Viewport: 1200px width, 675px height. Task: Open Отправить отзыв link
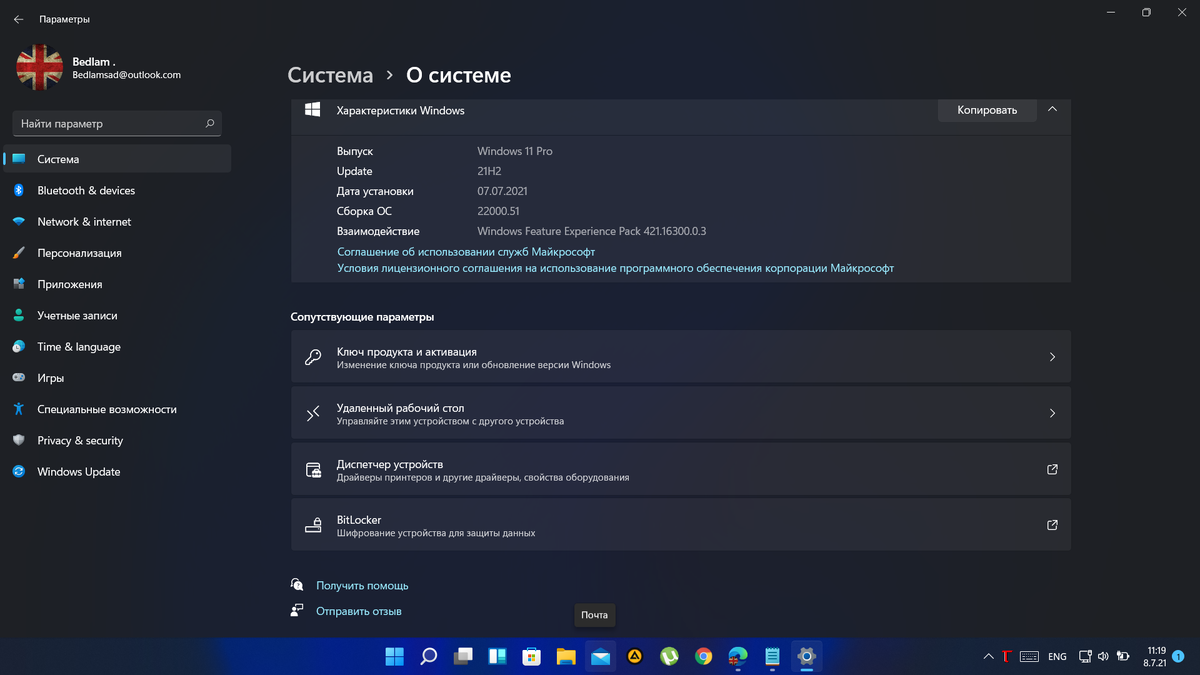(x=359, y=611)
